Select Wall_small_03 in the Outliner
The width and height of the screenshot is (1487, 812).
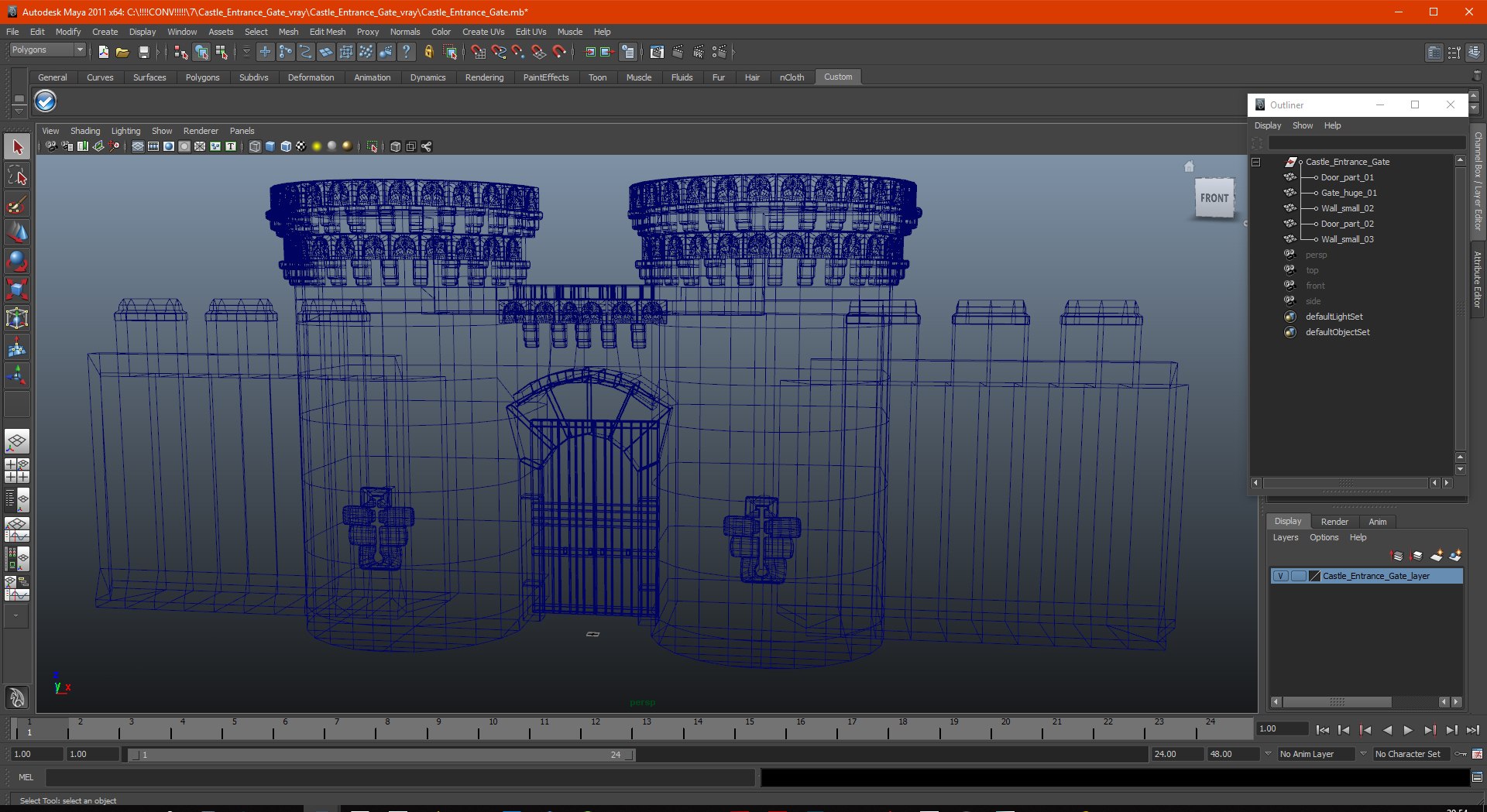pyautogui.click(x=1347, y=239)
